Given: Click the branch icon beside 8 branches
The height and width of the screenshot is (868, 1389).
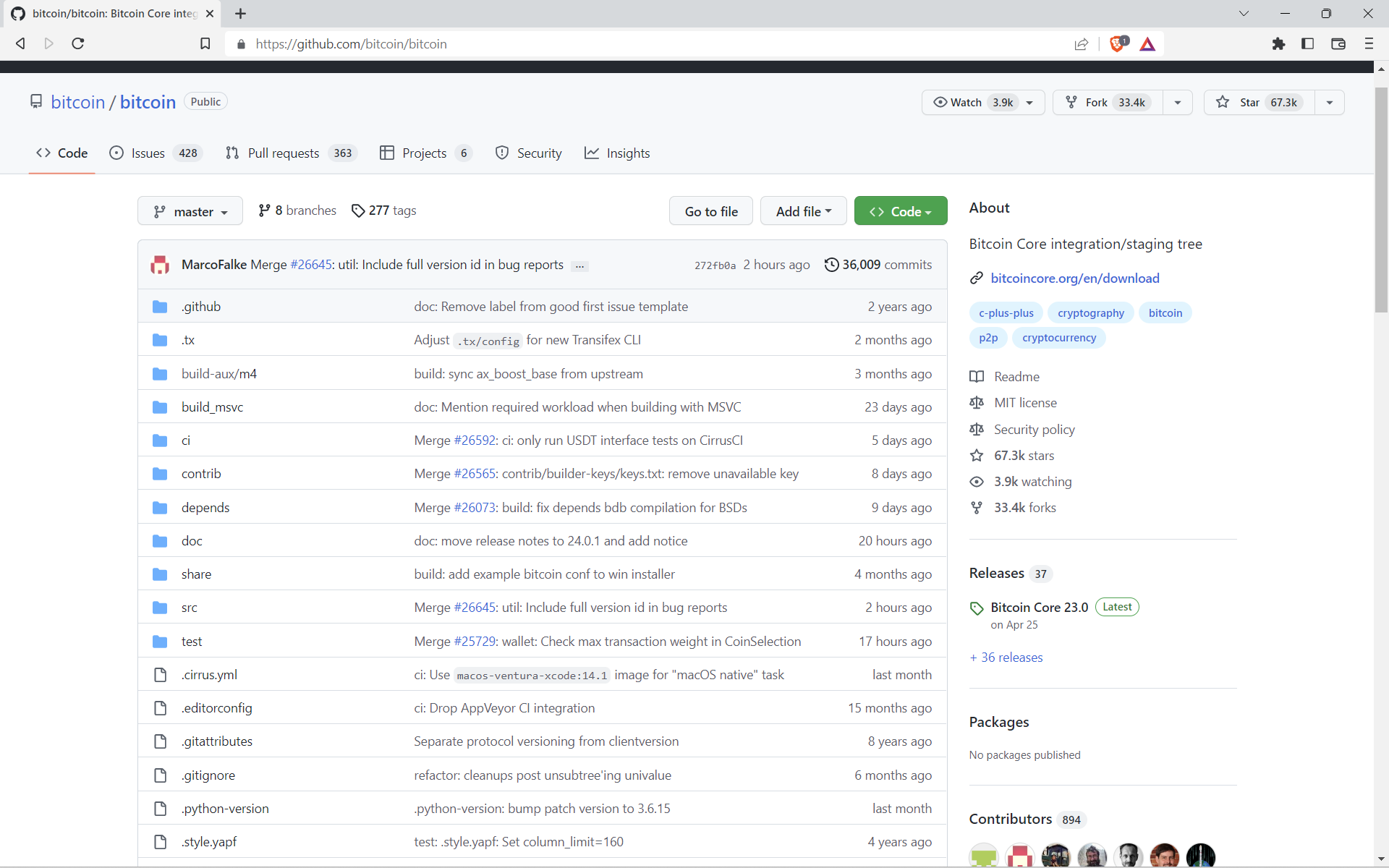Looking at the screenshot, I should pos(265,210).
